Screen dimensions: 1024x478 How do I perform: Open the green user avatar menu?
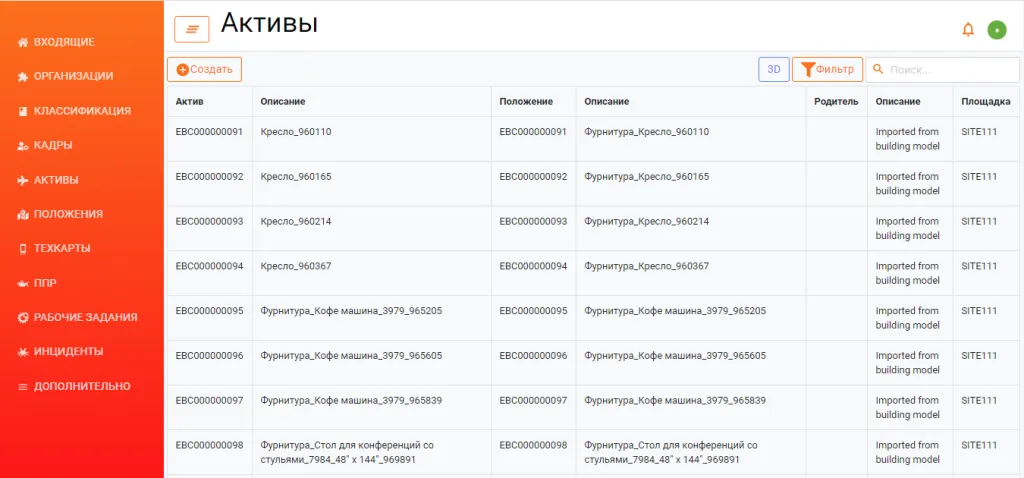point(997,30)
